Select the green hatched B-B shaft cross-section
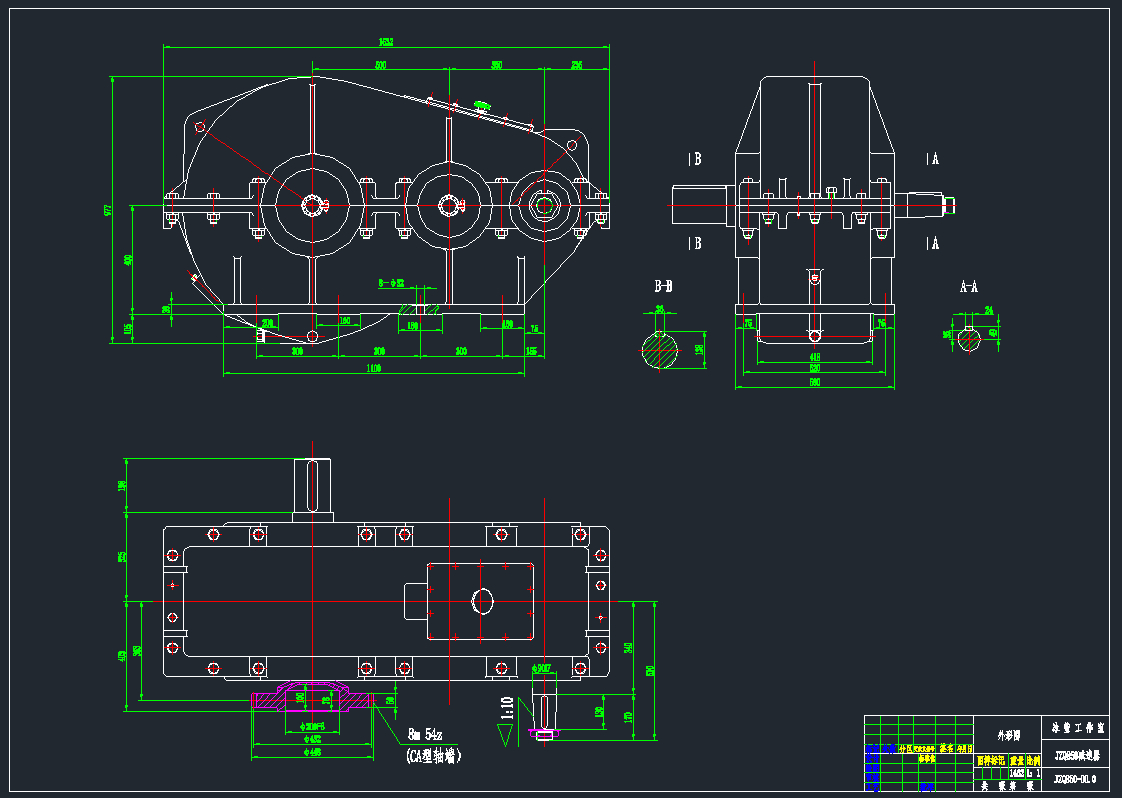This screenshot has height=798, width=1122. (660, 349)
